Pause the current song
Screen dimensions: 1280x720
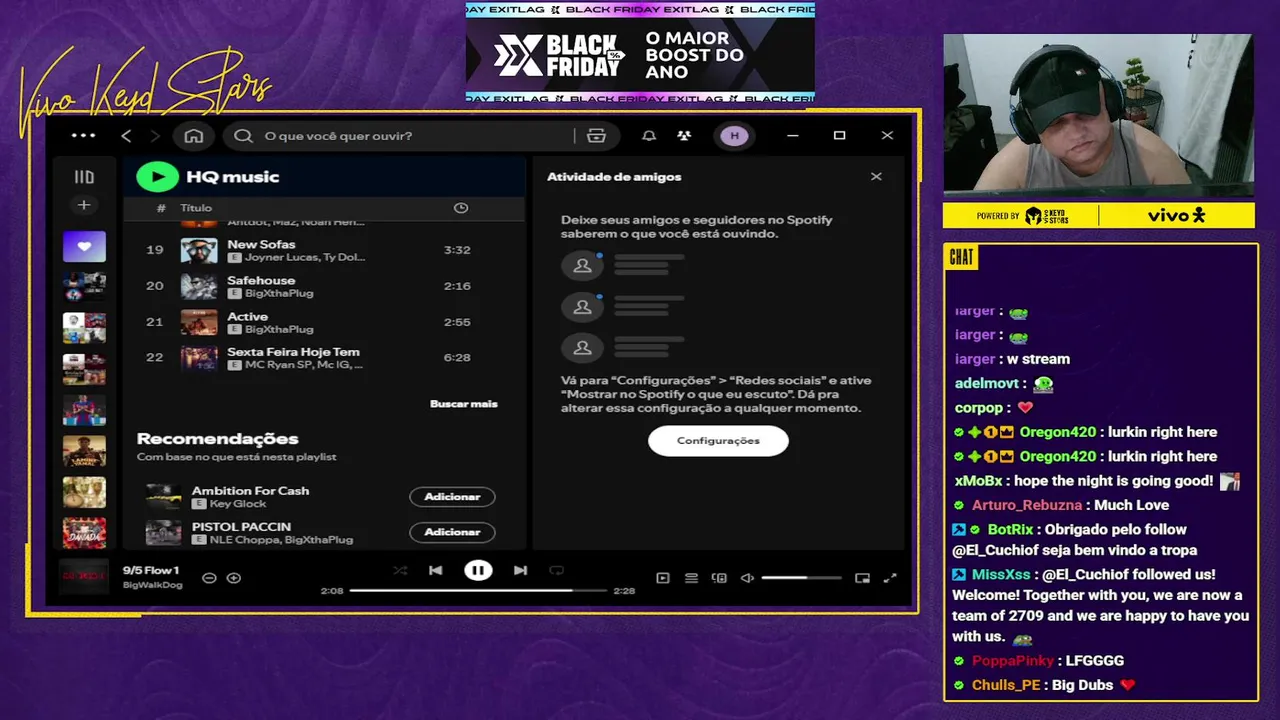click(x=478, y=570)
